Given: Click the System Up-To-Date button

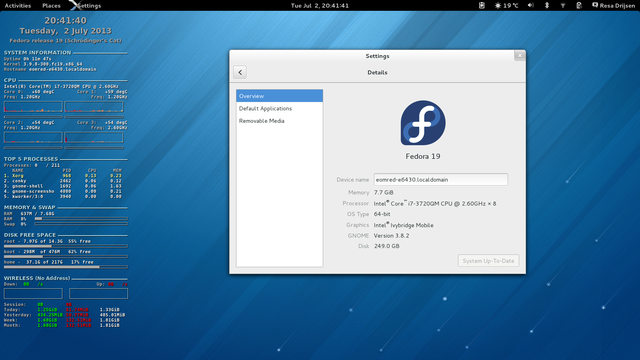Looking at the screenshot, I should [488, 261].
